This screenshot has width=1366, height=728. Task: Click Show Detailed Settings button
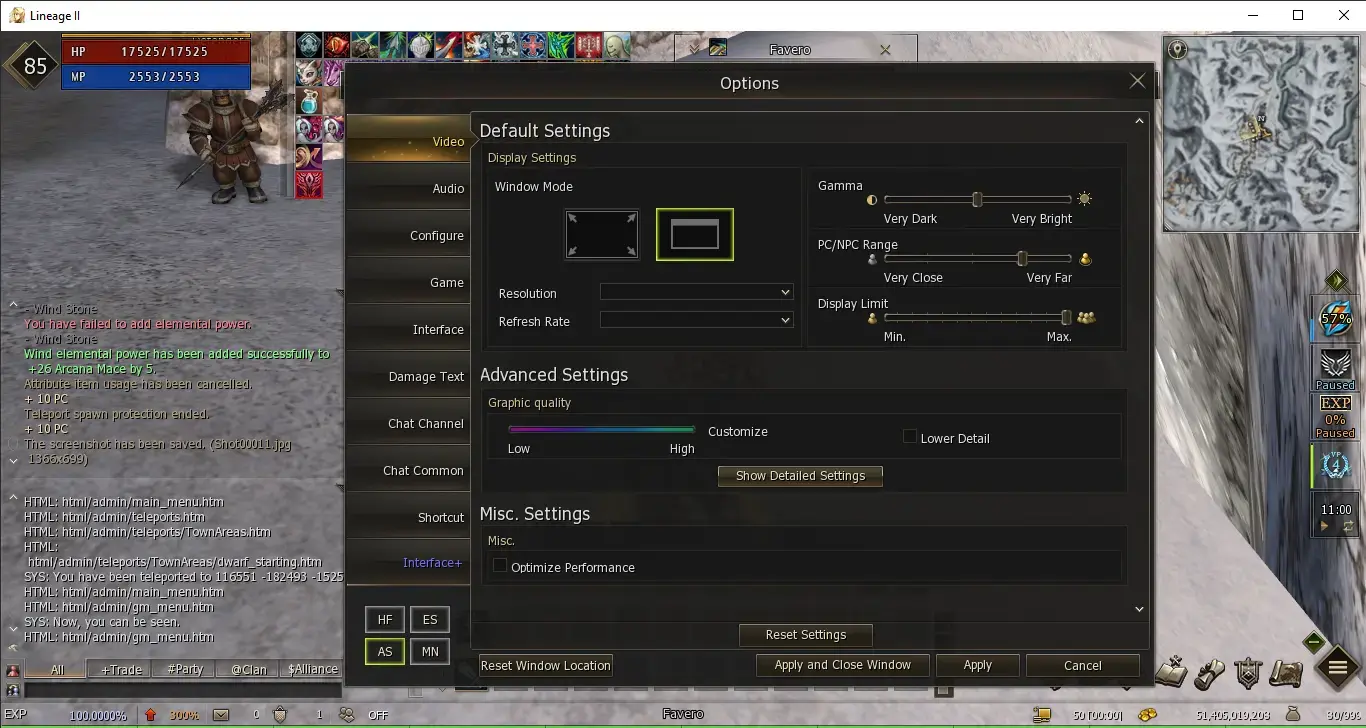point(800,475)
